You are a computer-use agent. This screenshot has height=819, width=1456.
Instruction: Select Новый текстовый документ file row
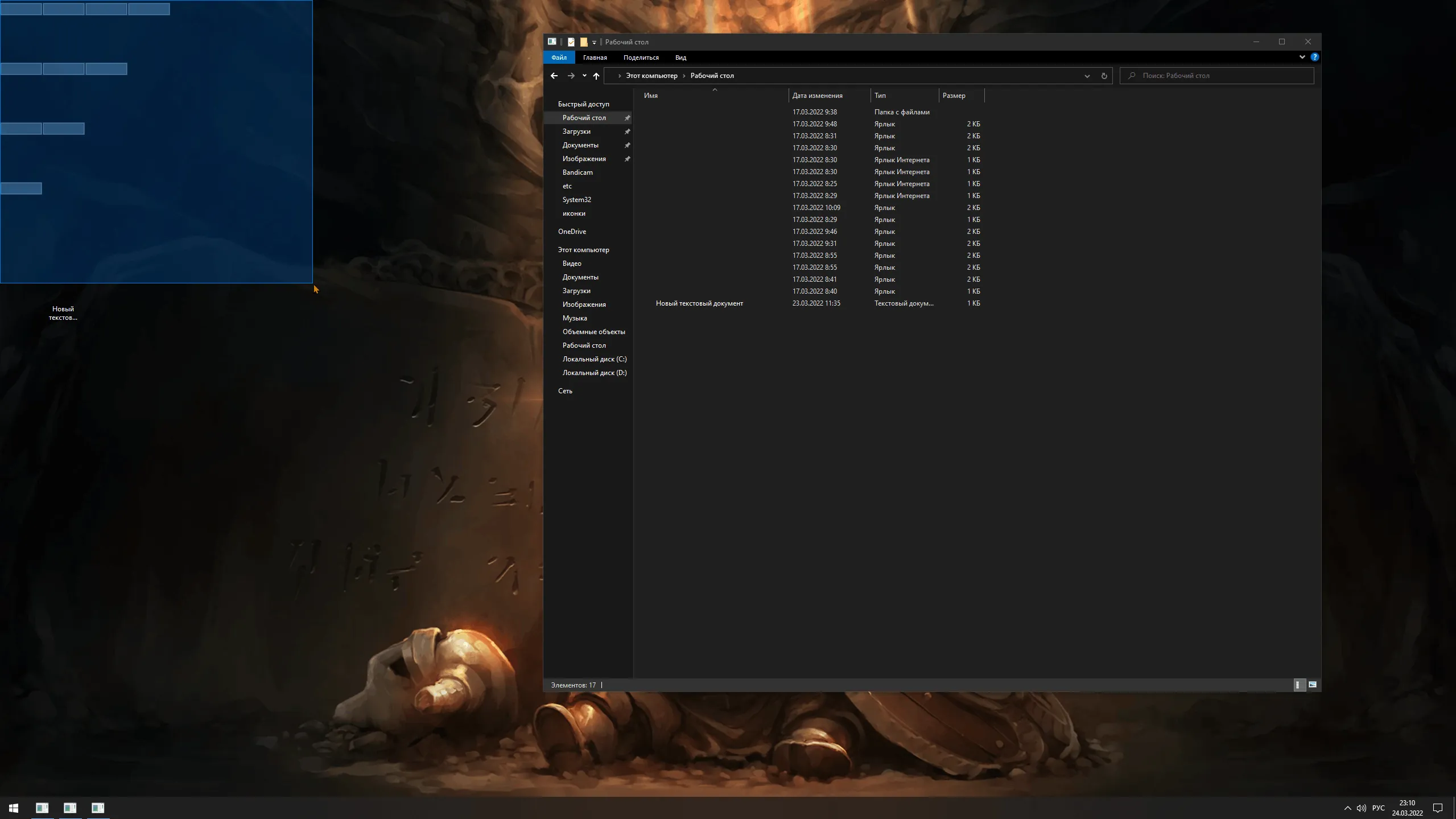[x=812, y=303]
